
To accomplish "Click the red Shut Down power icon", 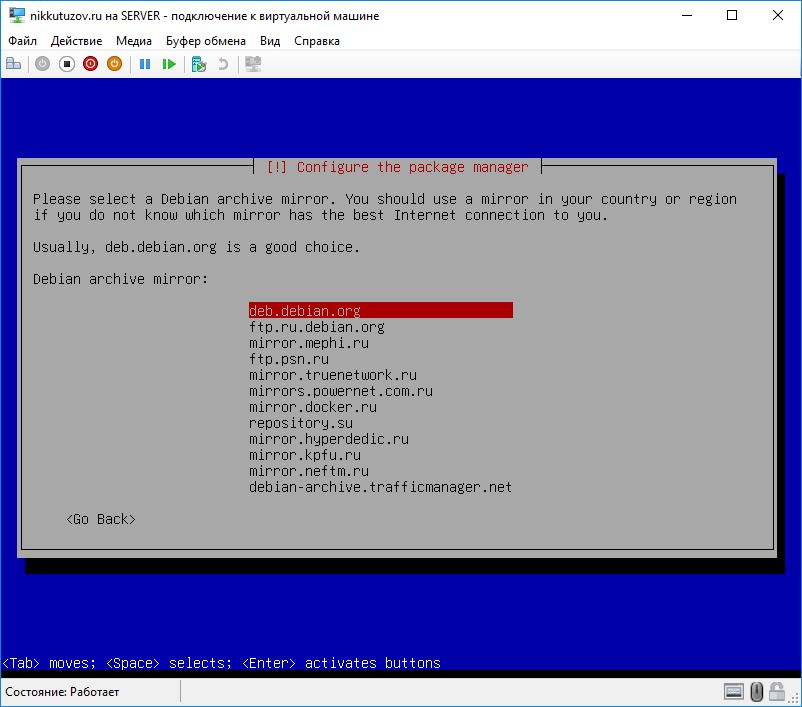I will (91, 64).
